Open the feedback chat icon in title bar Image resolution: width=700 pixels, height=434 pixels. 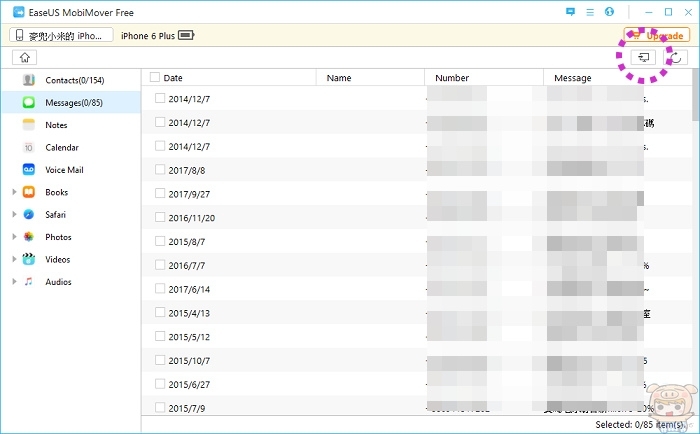(x=570, y=12)
